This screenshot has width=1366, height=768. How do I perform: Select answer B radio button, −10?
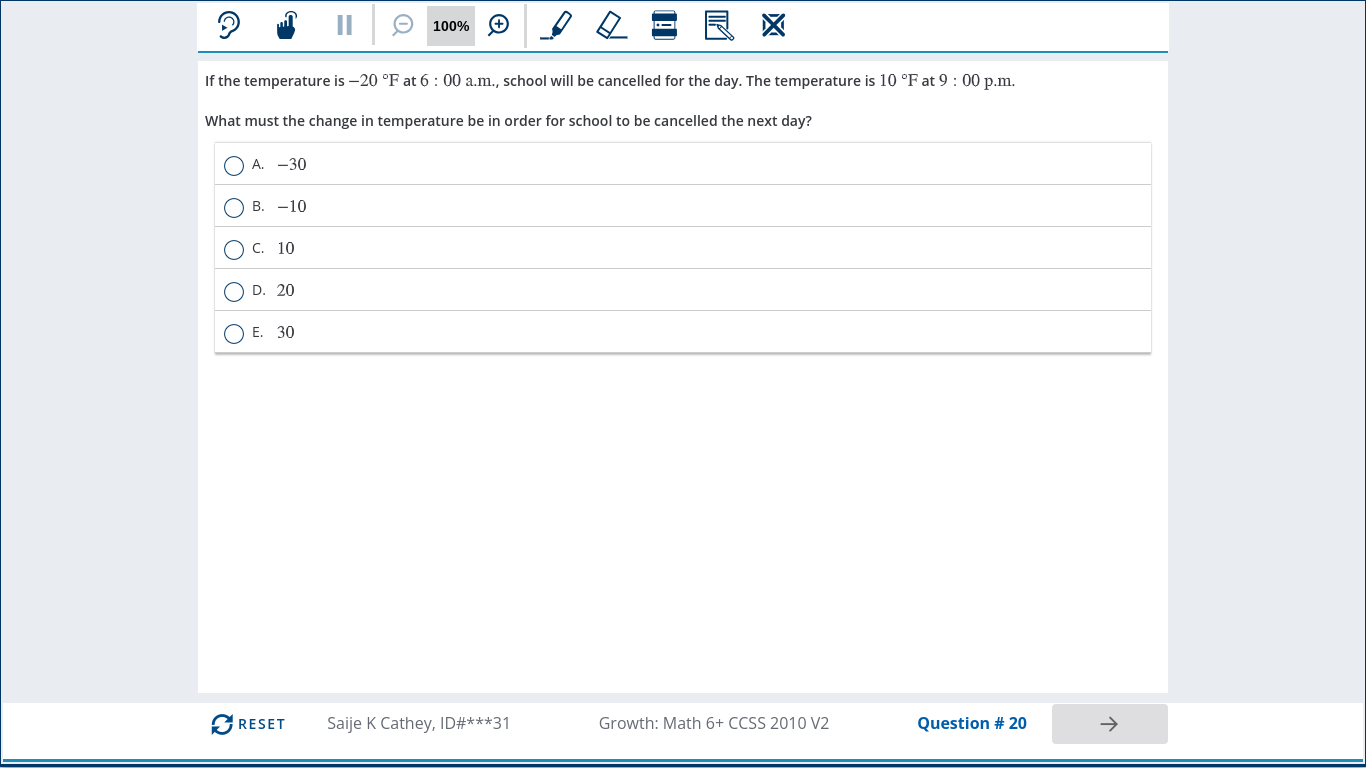(234, 207)
